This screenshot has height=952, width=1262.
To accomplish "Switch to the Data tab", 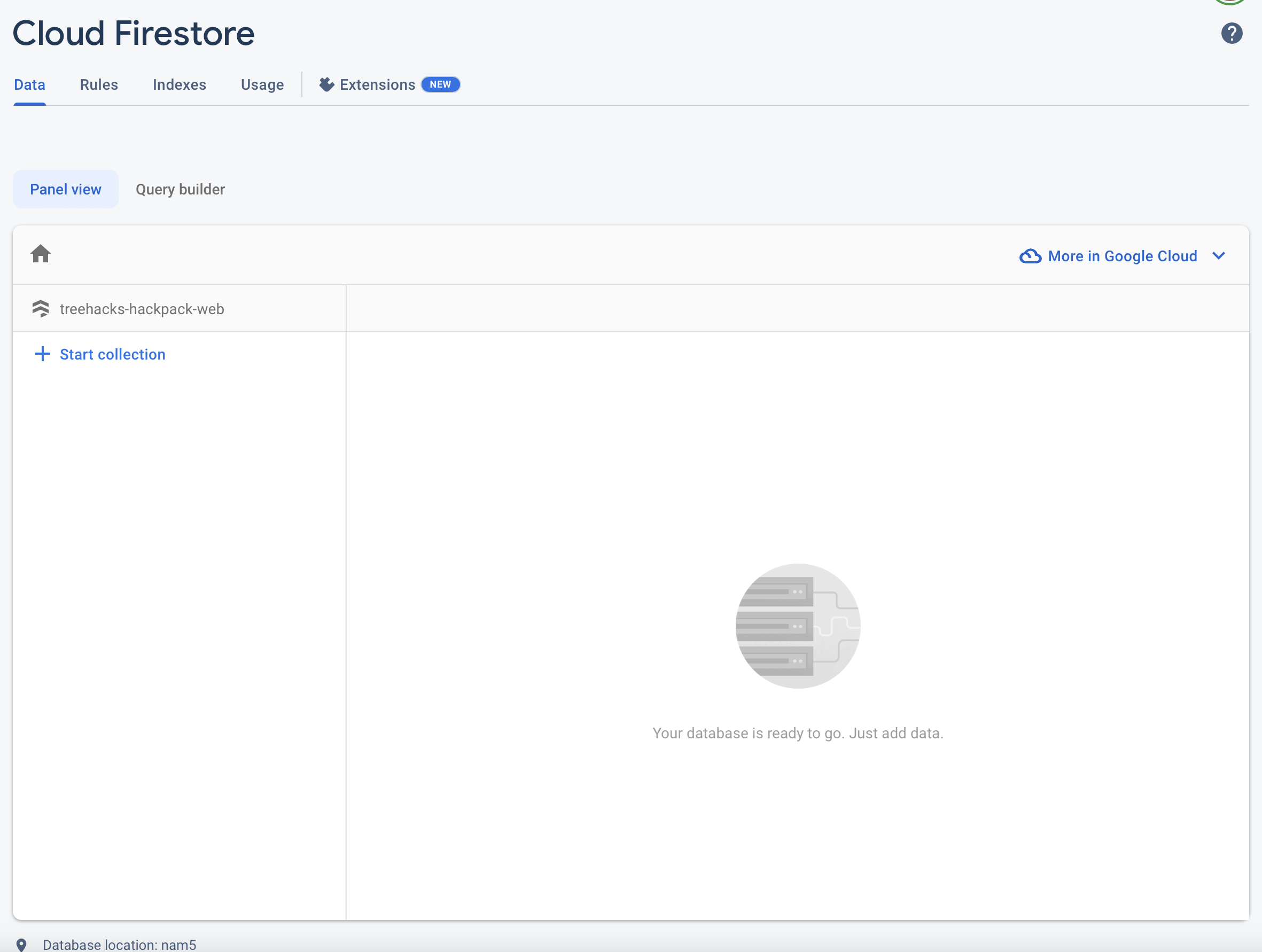I will (x=30, y=84).
